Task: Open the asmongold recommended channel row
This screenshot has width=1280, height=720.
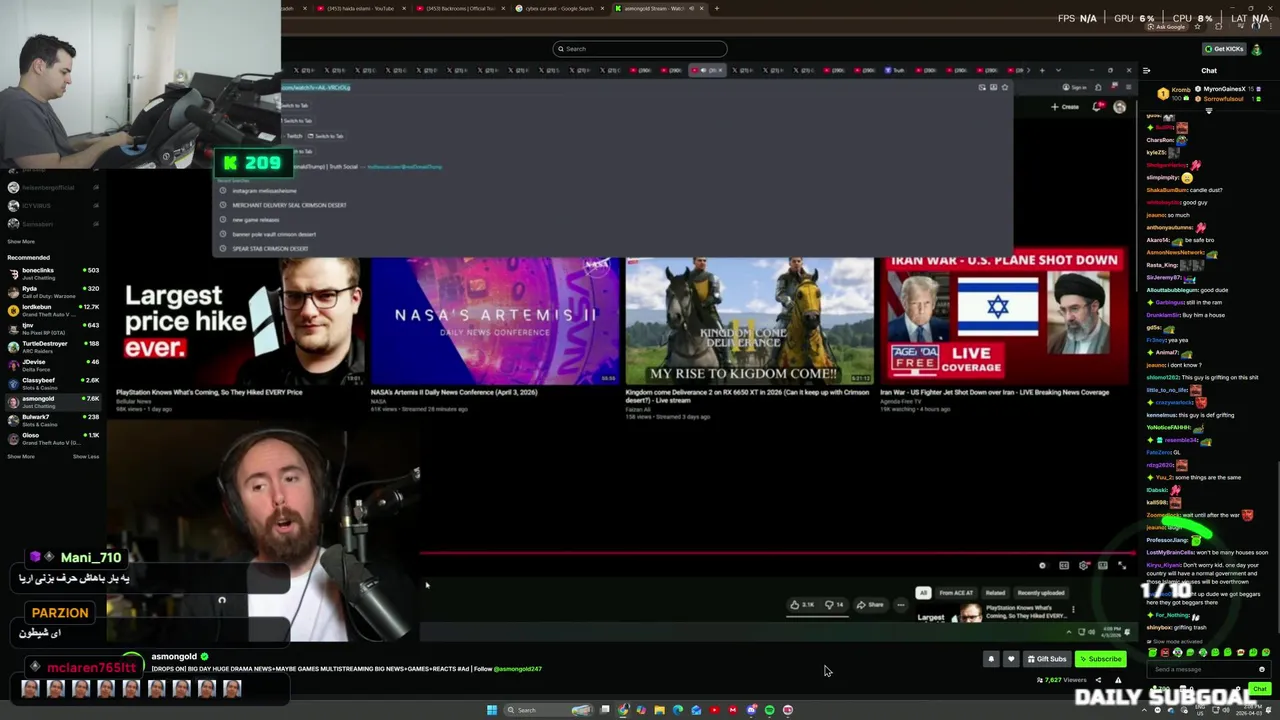Action: [53, 401]
